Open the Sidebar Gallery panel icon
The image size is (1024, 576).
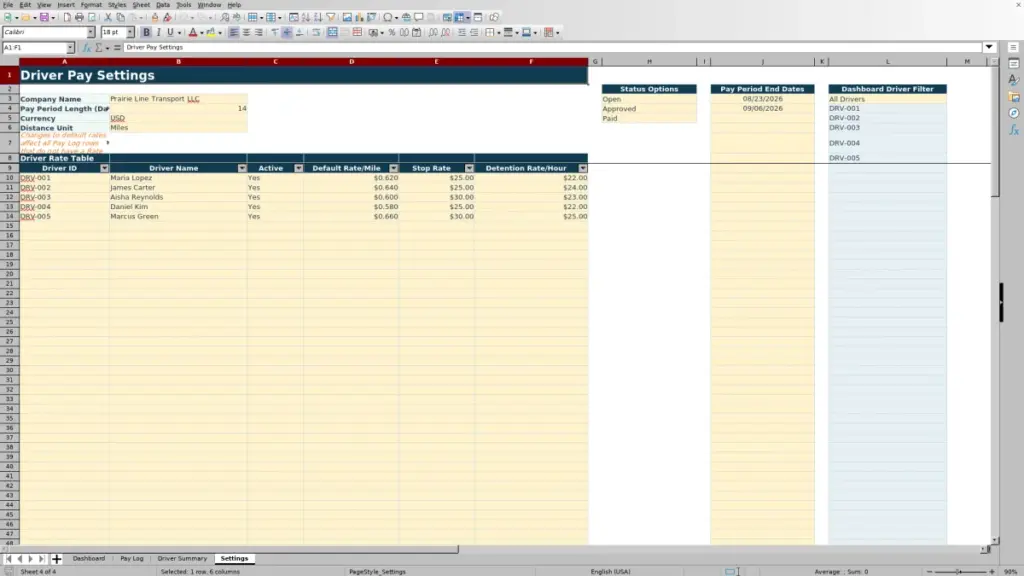[x=1014, y=97]
